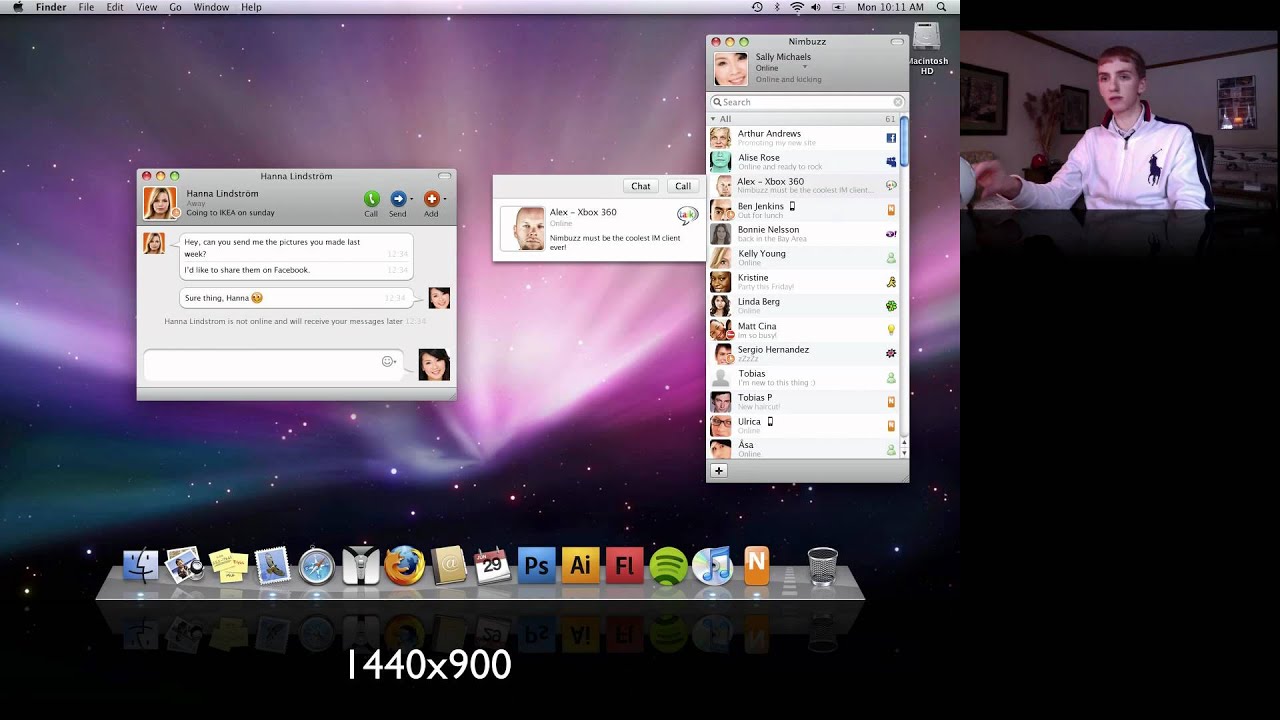Open the View menu
The image size is (1280, 720).
pos(146,7)
